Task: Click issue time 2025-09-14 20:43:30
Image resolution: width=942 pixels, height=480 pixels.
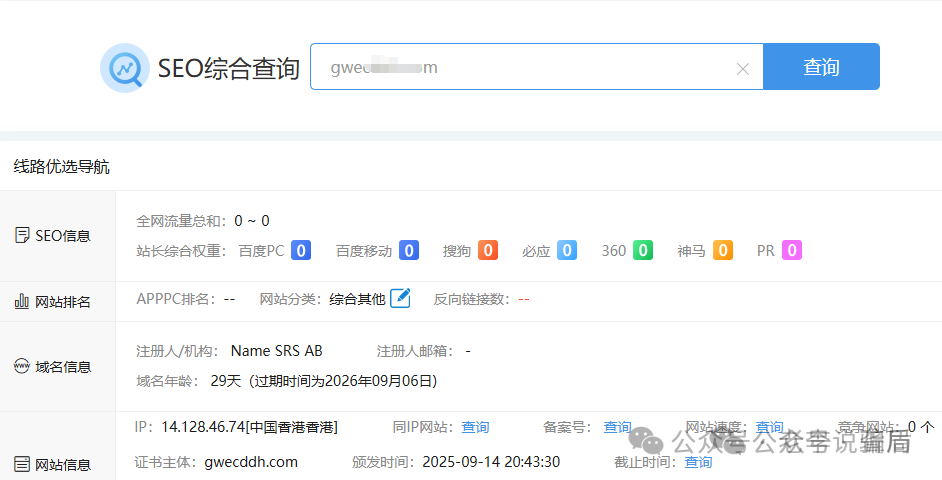Action: (491, 462)
